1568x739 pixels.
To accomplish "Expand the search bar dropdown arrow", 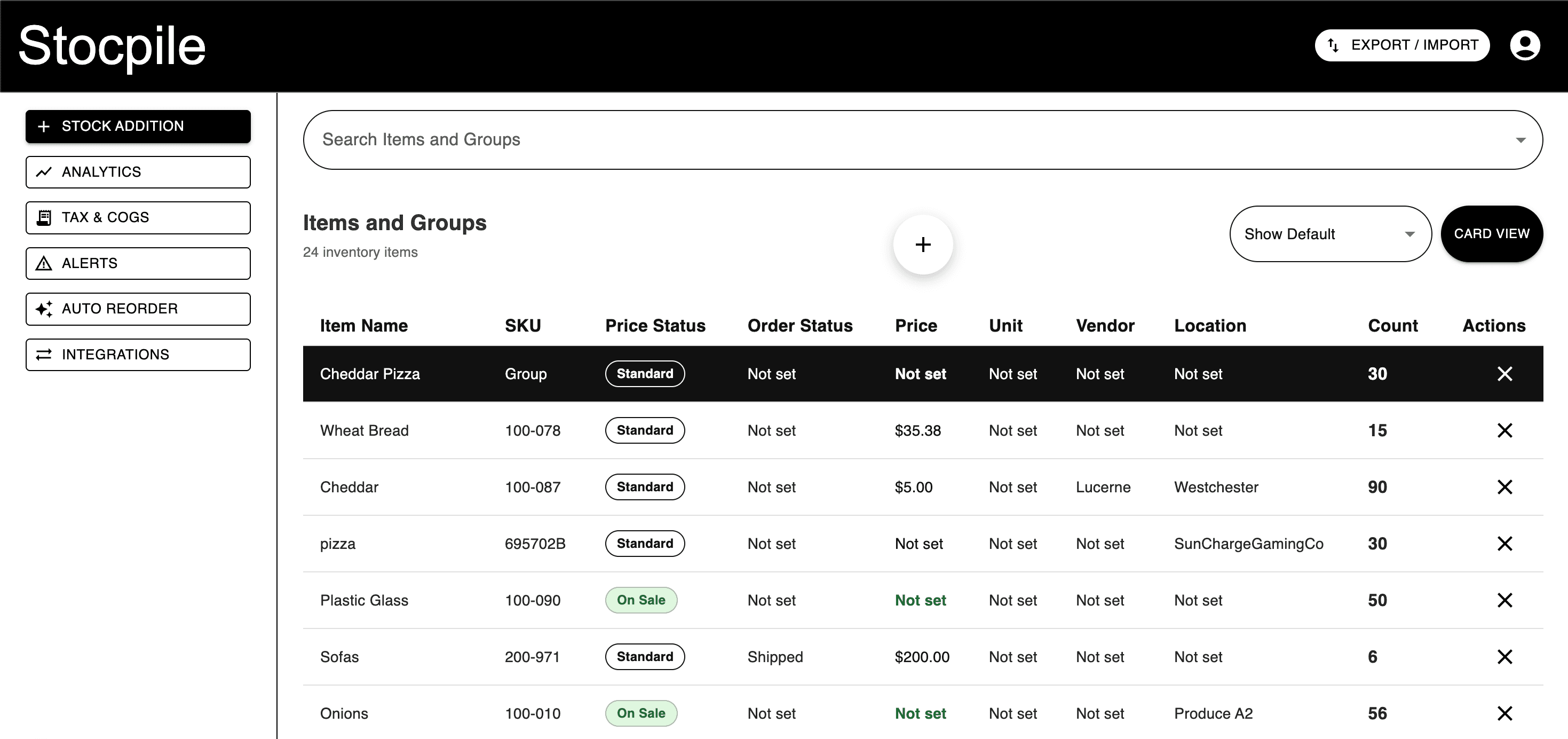I will tap(1520, 140).
